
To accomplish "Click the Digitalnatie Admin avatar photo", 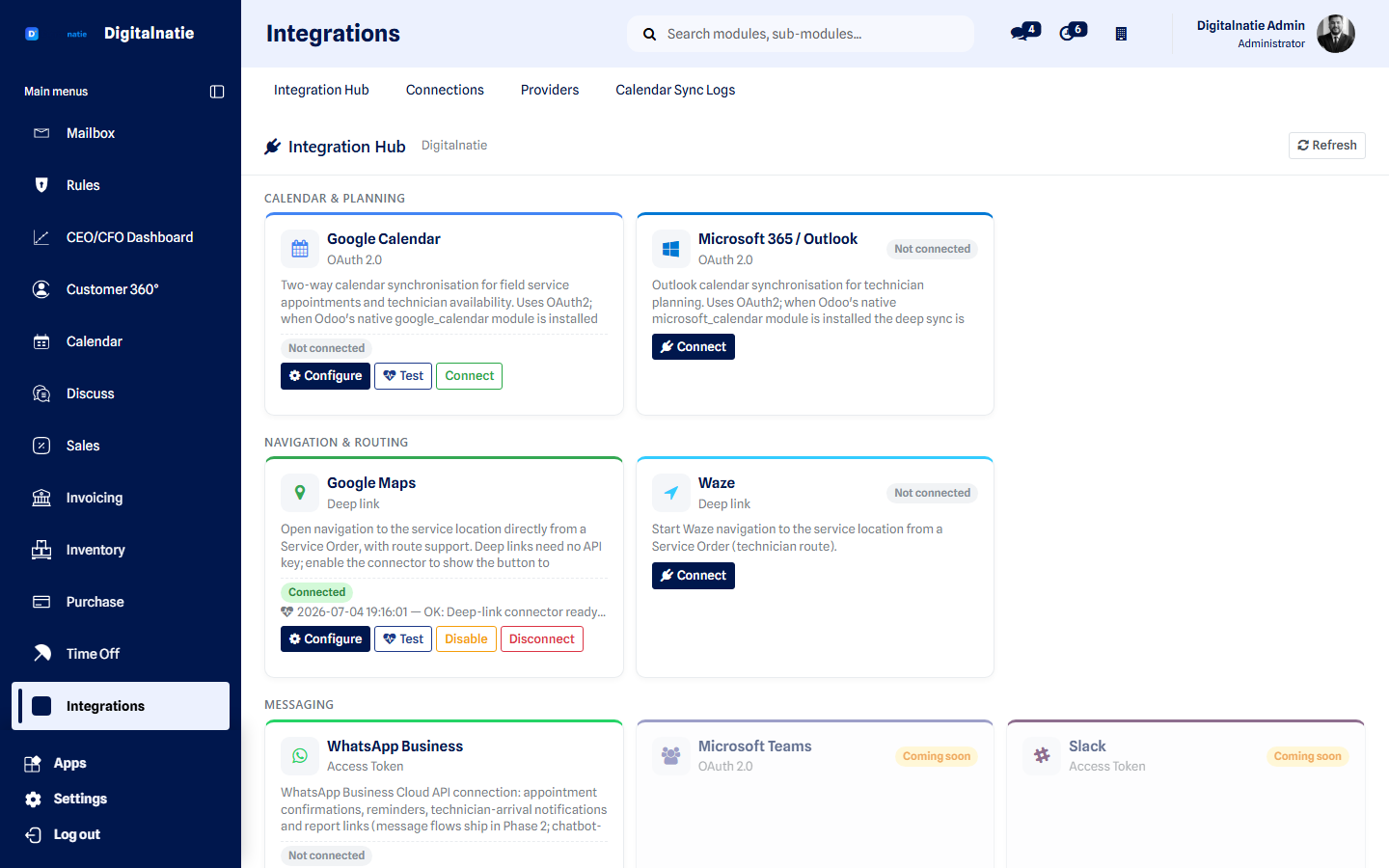I will pyautogui.click(x=1336, y=34).
